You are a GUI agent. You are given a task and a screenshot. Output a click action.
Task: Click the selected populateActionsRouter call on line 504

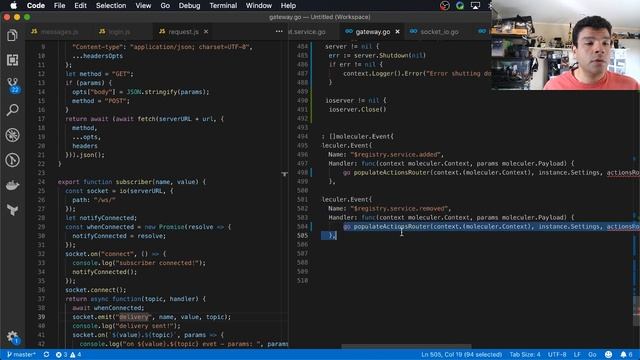(491, 227)
